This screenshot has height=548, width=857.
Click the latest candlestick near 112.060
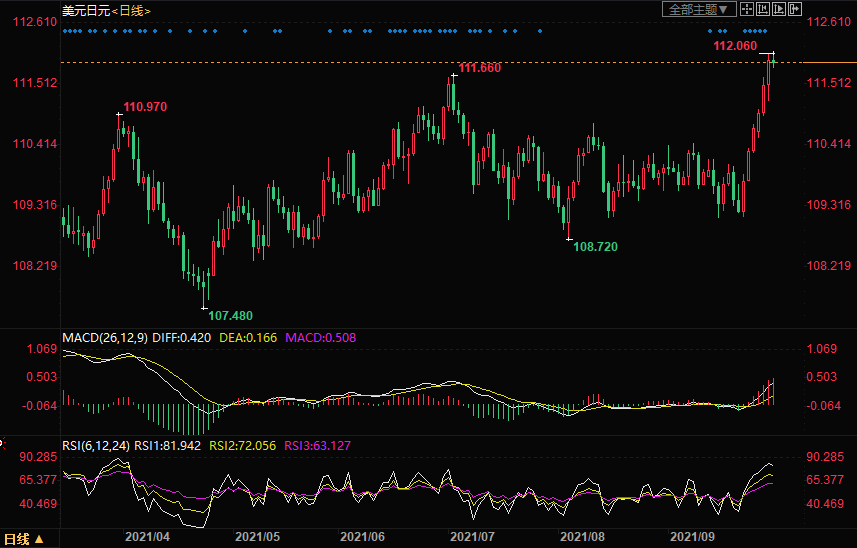(772, 62)
